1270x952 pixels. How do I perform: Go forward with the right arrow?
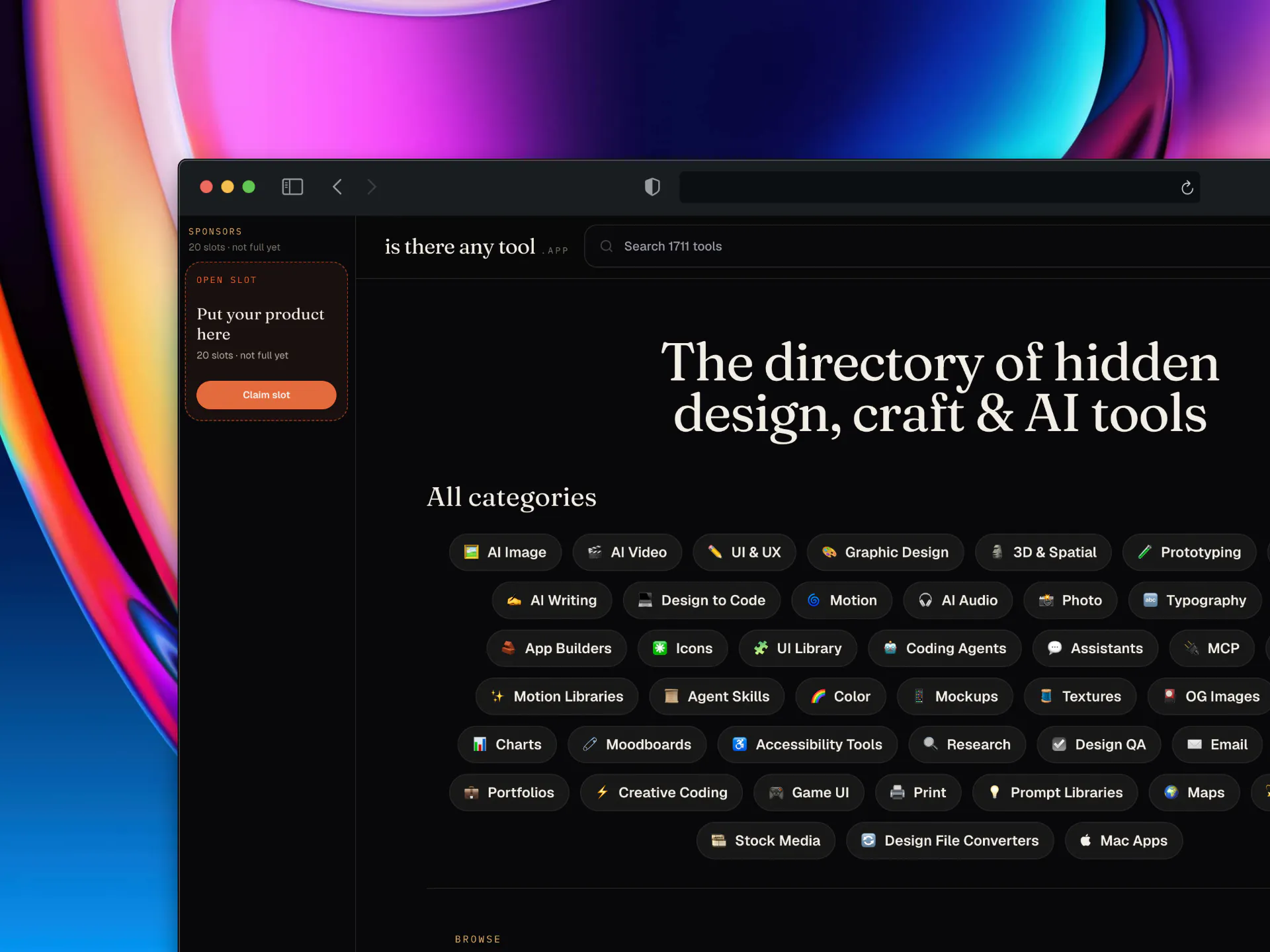click(x=372, y=187)
